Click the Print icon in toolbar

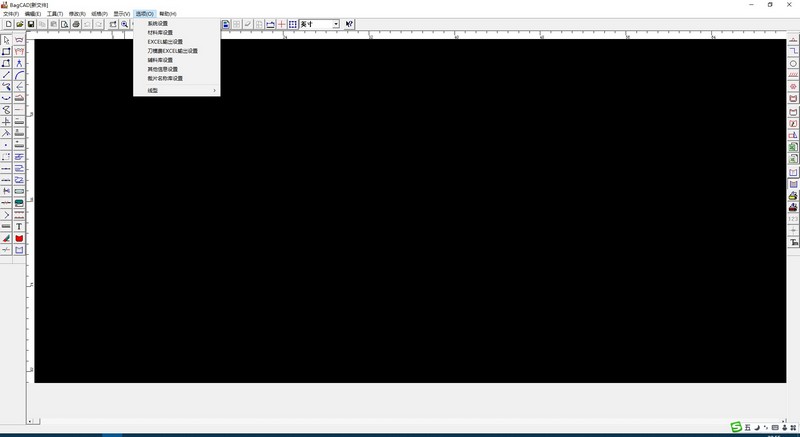tap(76, 24)
